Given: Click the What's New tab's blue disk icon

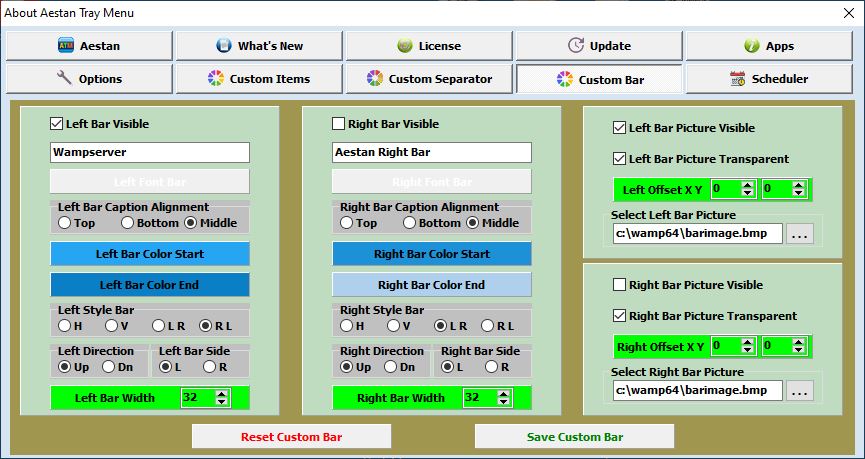Looking at the screenshot, I should [x=223, y=46].
